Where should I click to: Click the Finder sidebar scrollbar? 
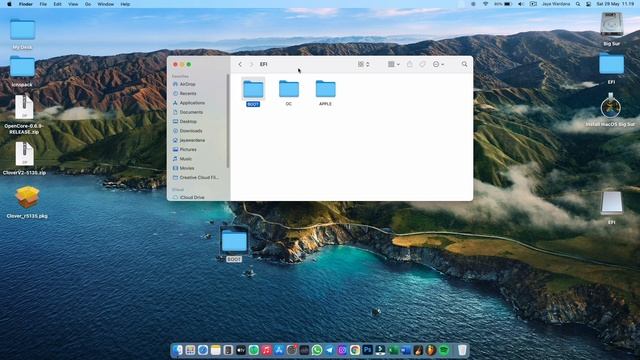[x=228, y=121]
